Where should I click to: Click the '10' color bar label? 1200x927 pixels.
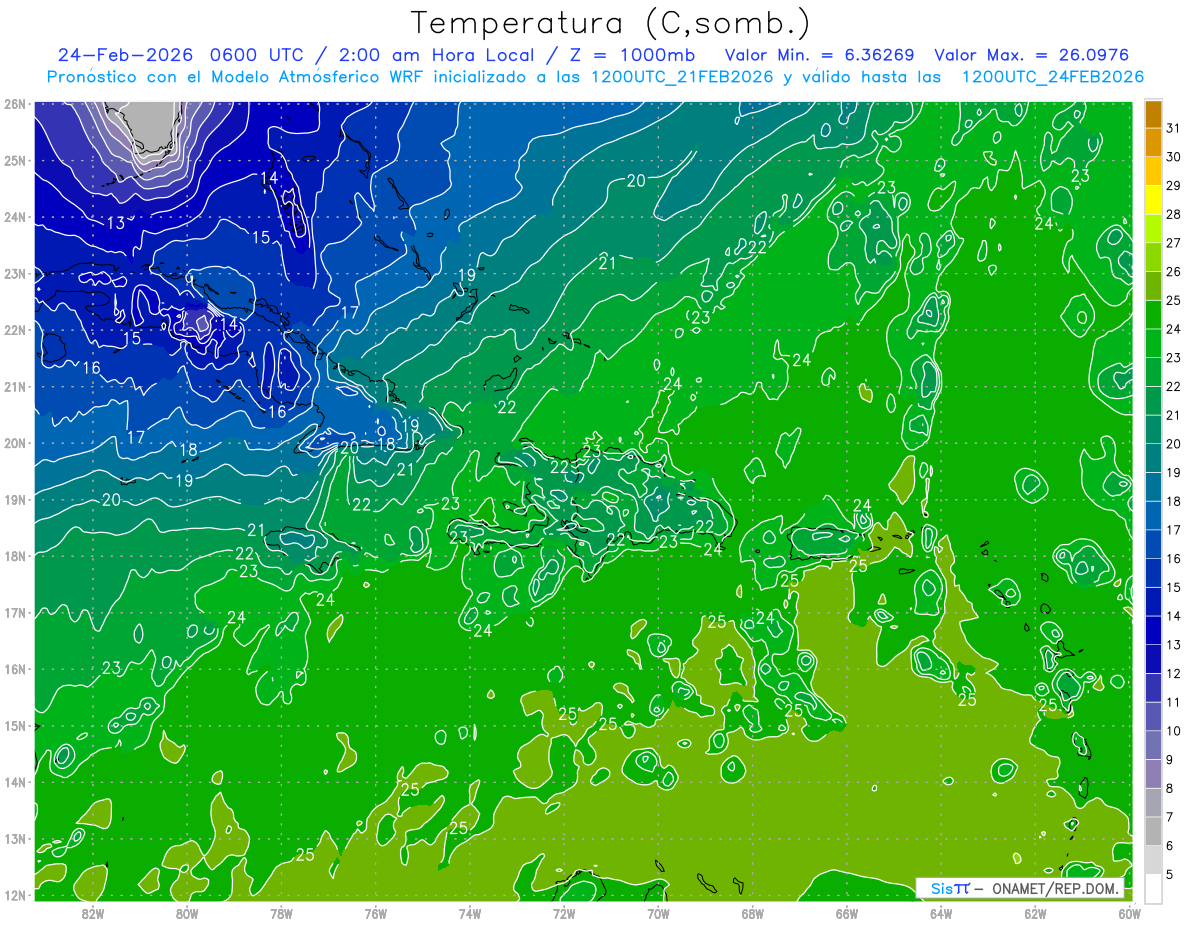click(x=1174, y=731)
